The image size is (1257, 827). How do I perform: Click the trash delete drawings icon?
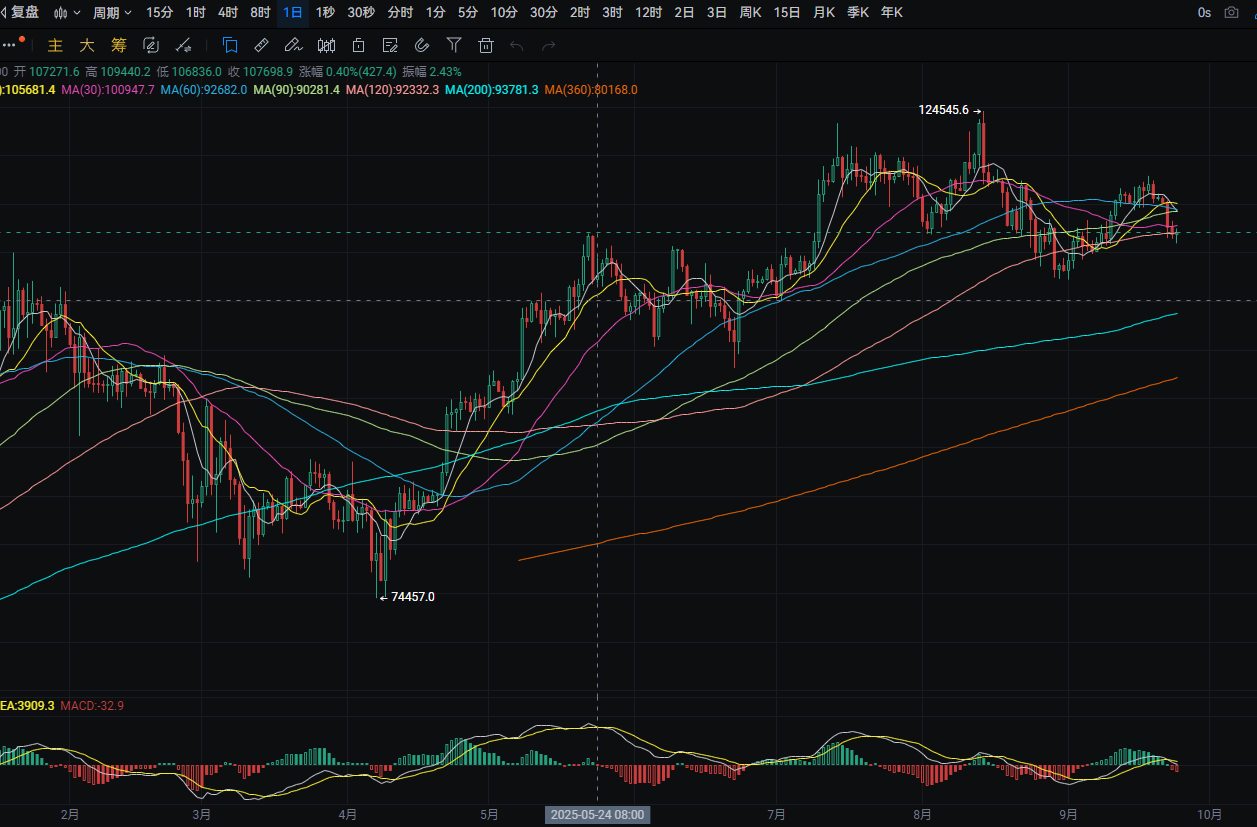[486, 45]
